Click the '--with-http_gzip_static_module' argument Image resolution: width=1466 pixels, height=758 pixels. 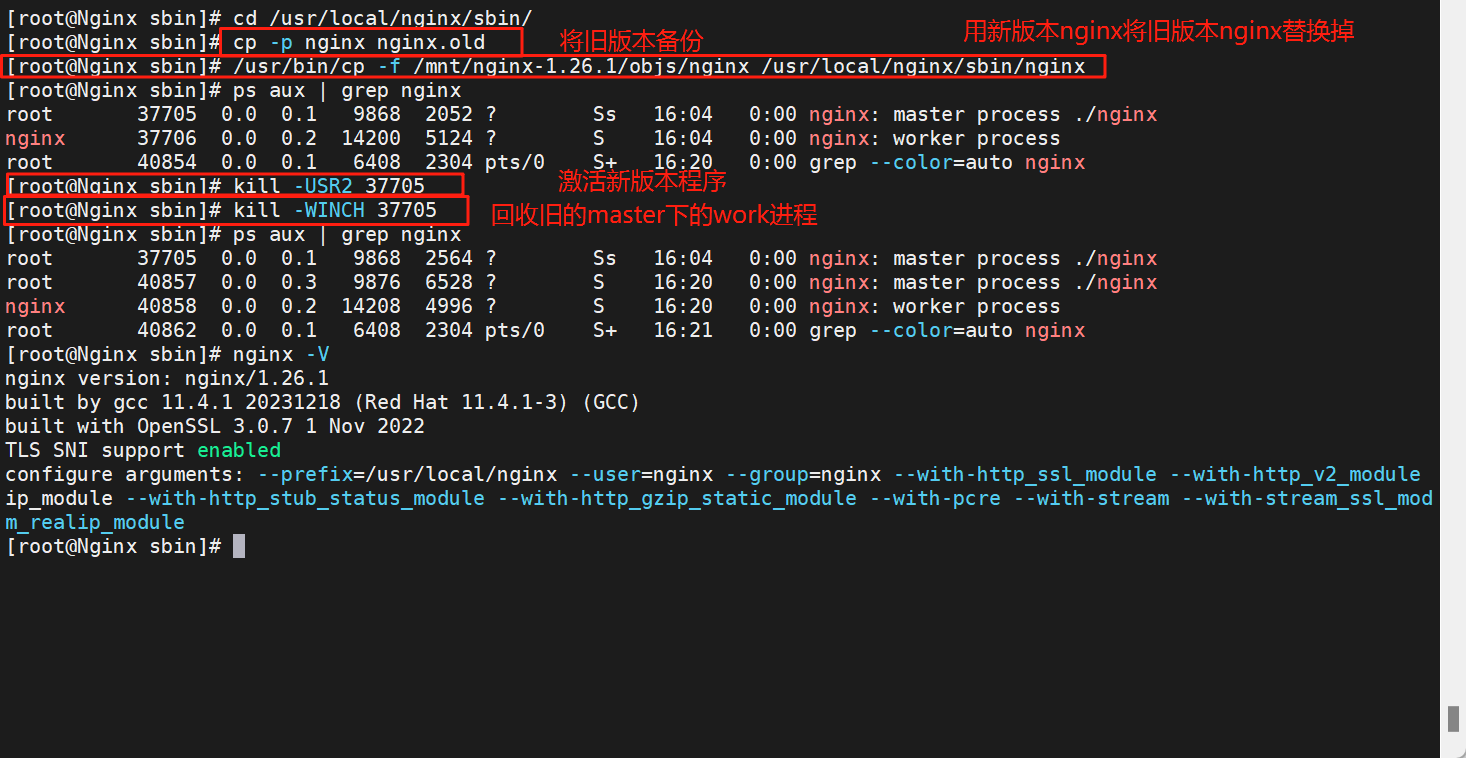(677, 498)
